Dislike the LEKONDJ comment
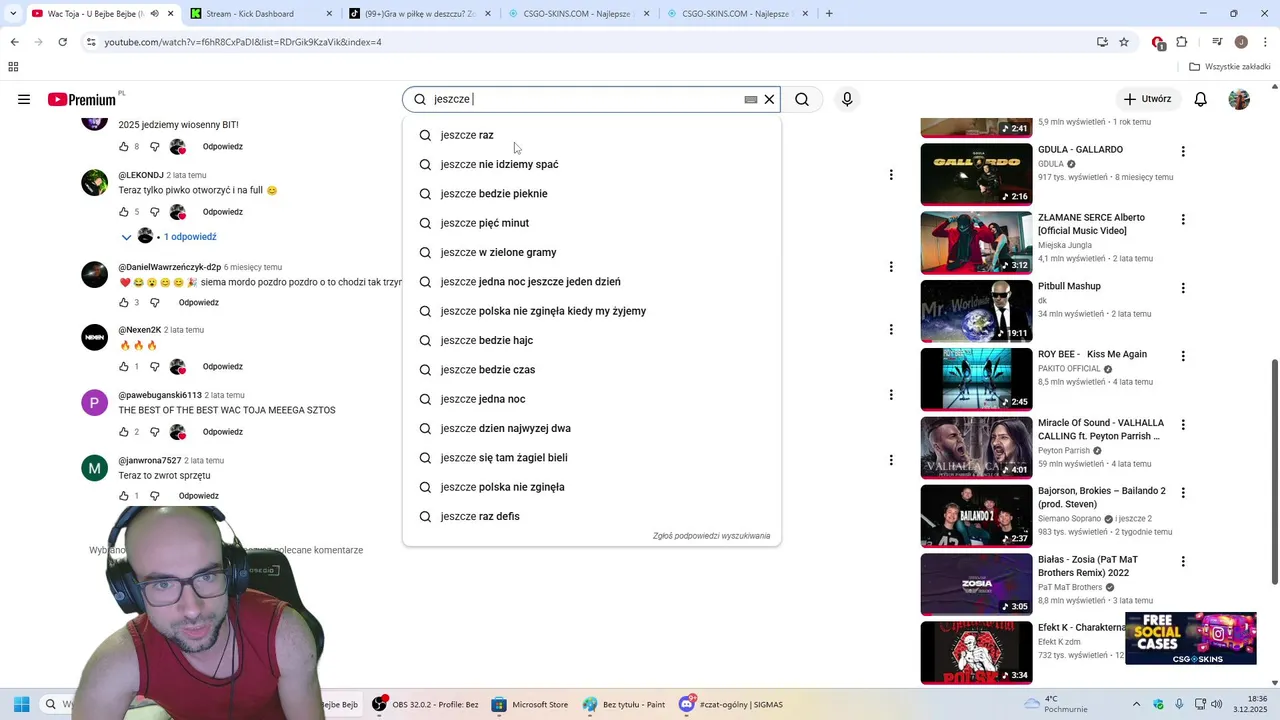Screen dimensions: 1280x720 click(155, 212)
